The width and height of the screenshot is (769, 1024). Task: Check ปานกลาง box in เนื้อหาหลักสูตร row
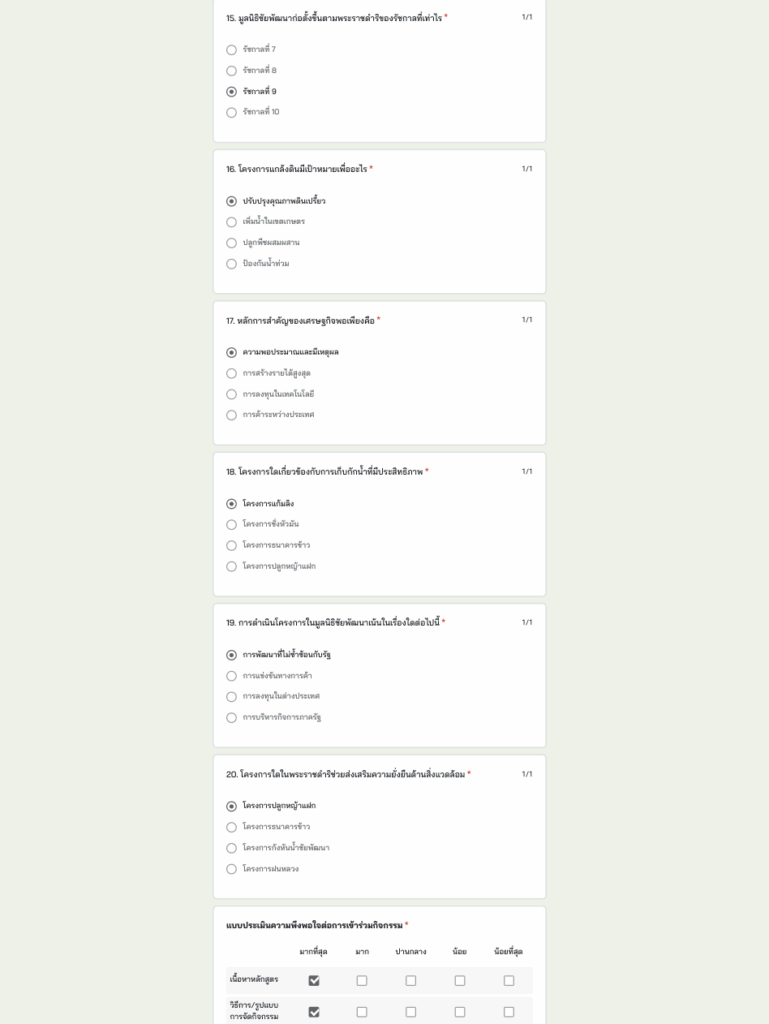tap(411, 981)
